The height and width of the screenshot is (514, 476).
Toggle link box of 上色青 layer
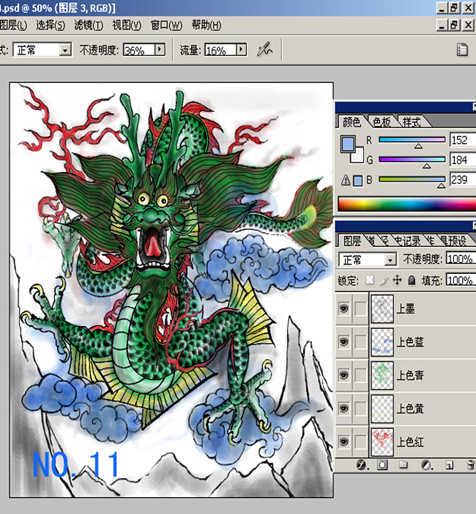pos(360,375)
